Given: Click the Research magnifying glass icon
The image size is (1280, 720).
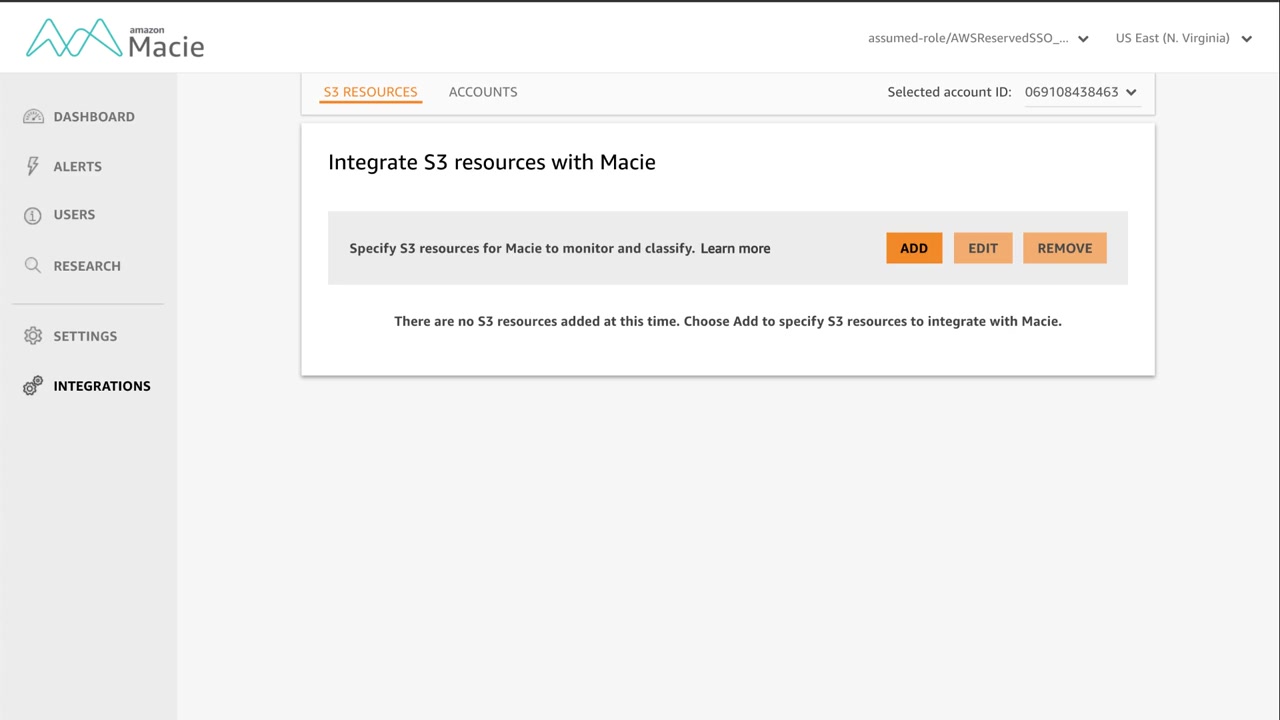Looking at the screenshot, I should point(33,265).
